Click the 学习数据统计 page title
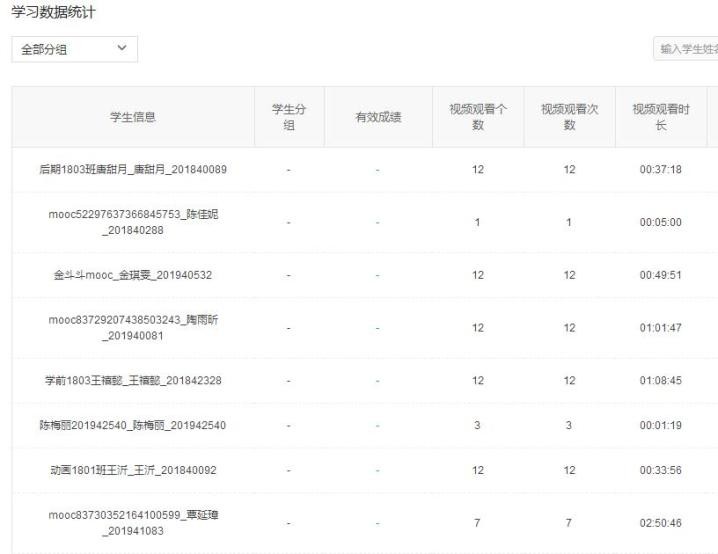 point(55,10)
